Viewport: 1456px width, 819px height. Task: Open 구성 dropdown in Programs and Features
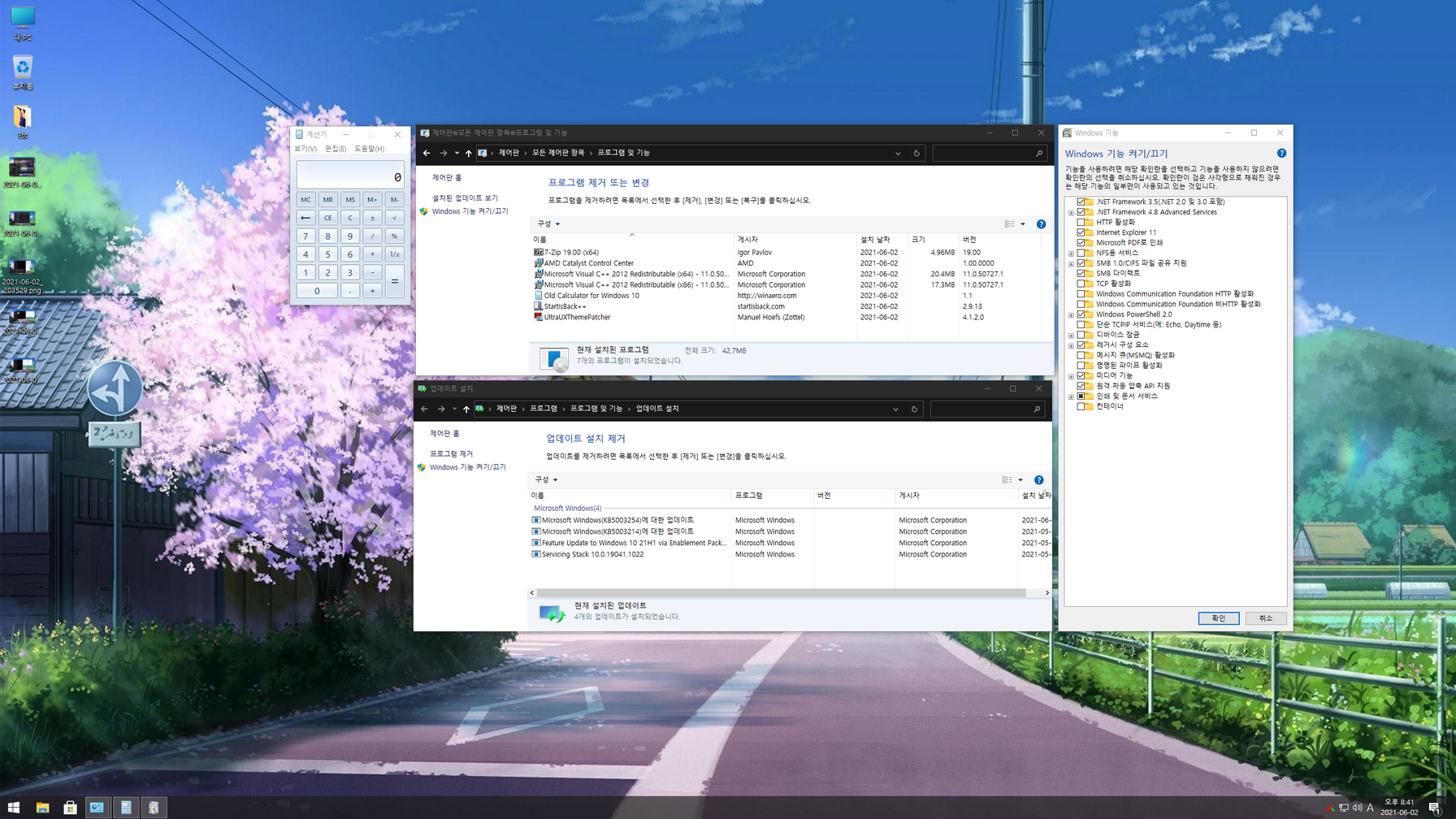[x=548, y=224]
